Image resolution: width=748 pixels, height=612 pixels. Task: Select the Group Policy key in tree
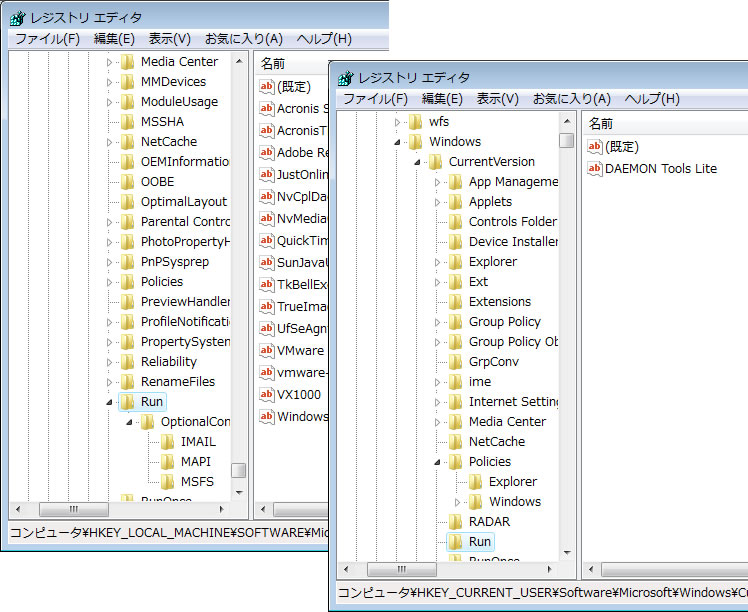(x=504, y=322)
